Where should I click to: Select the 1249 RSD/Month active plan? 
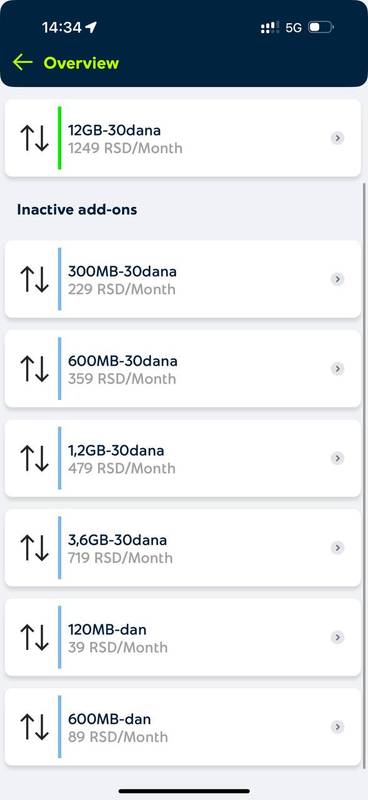point(183,138)
